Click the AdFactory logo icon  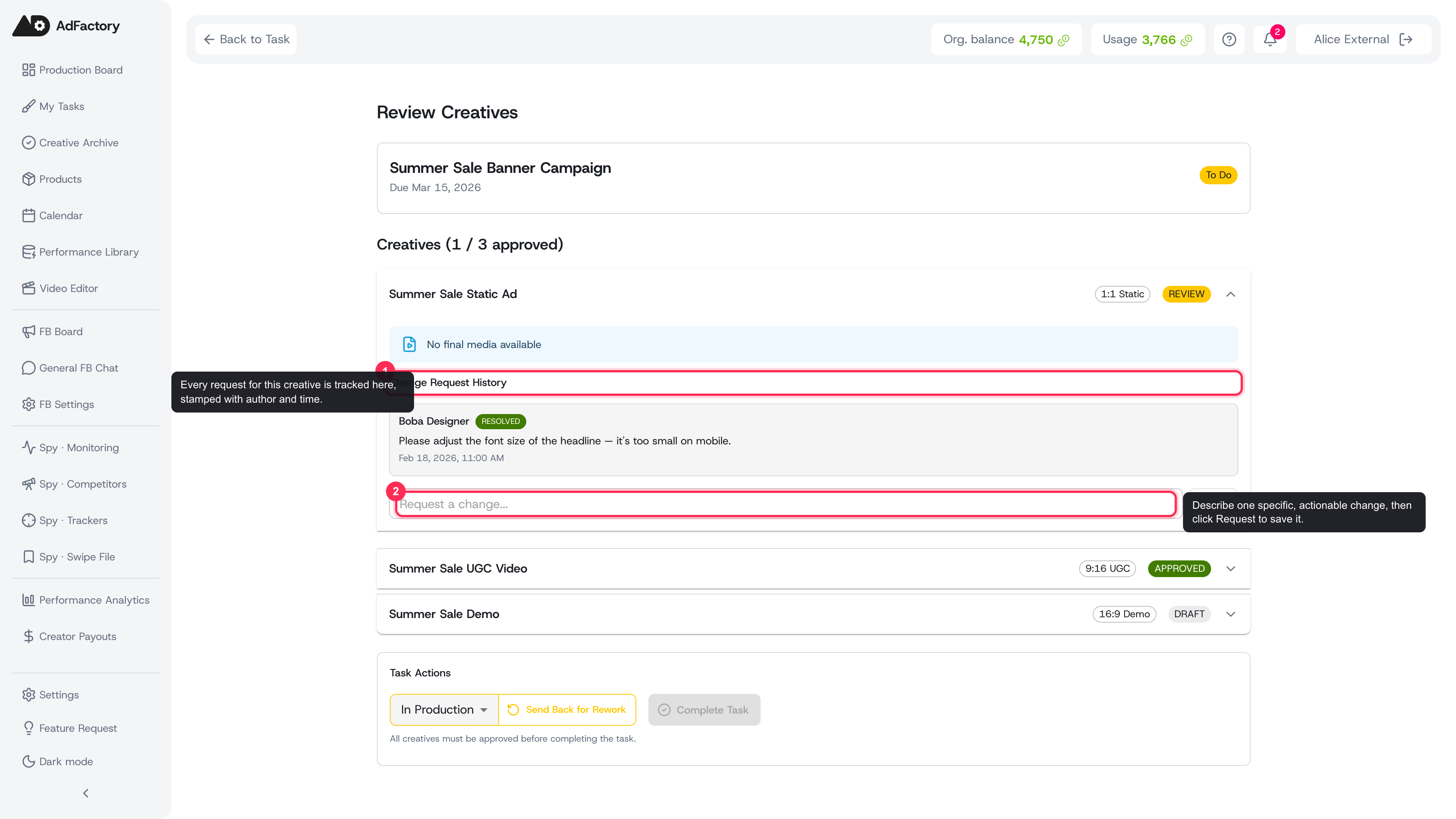[31, 25]
